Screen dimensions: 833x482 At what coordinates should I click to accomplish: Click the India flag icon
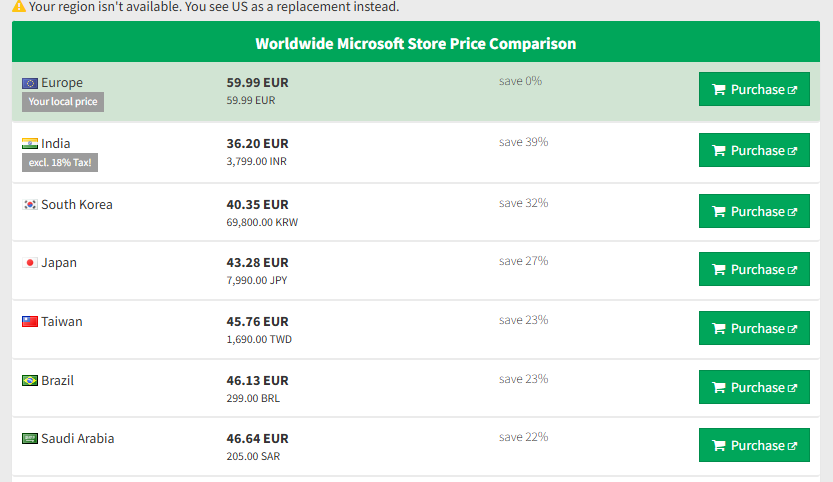click(30, 144)
